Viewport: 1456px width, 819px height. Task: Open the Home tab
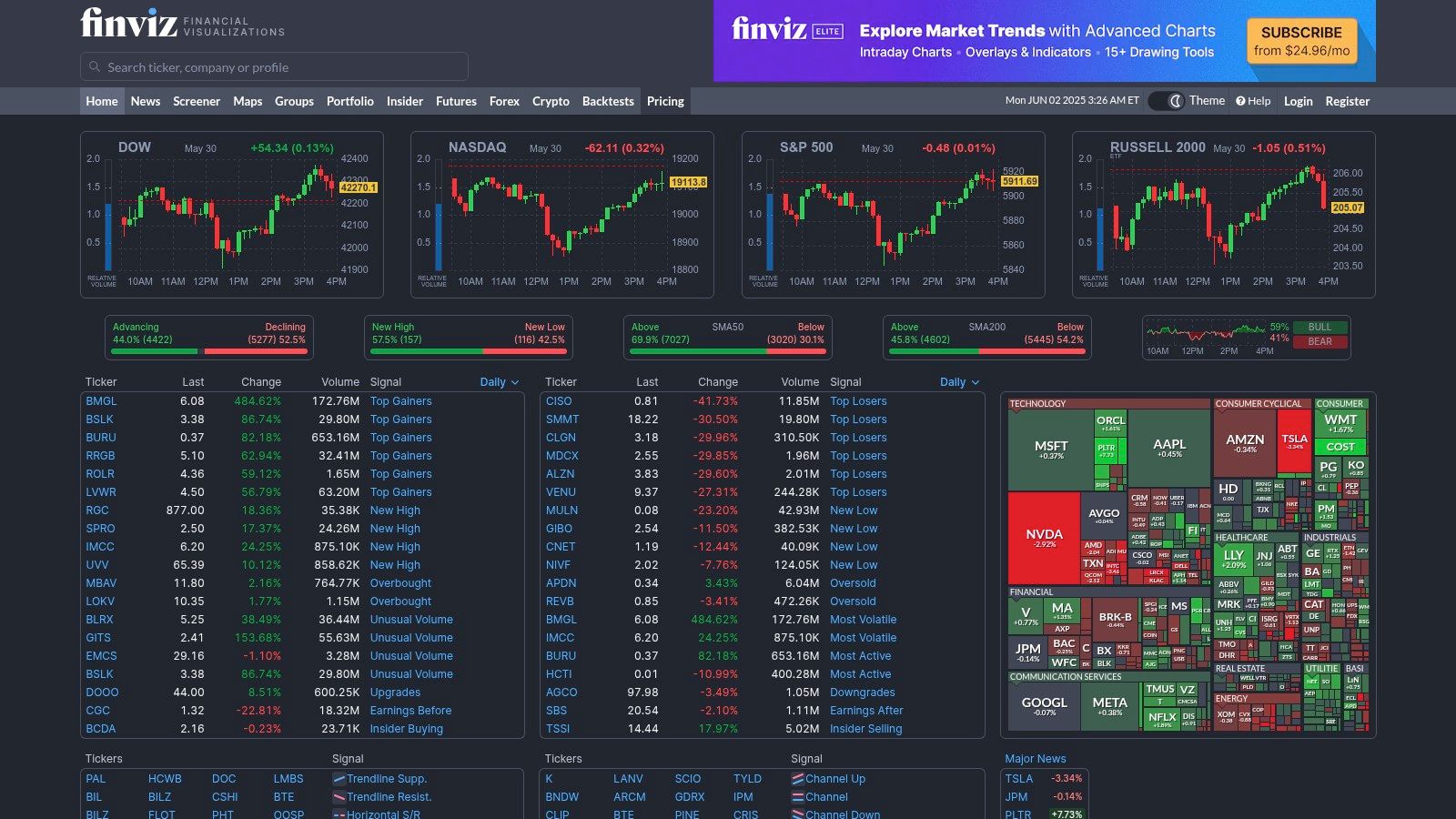coord(102,101)
